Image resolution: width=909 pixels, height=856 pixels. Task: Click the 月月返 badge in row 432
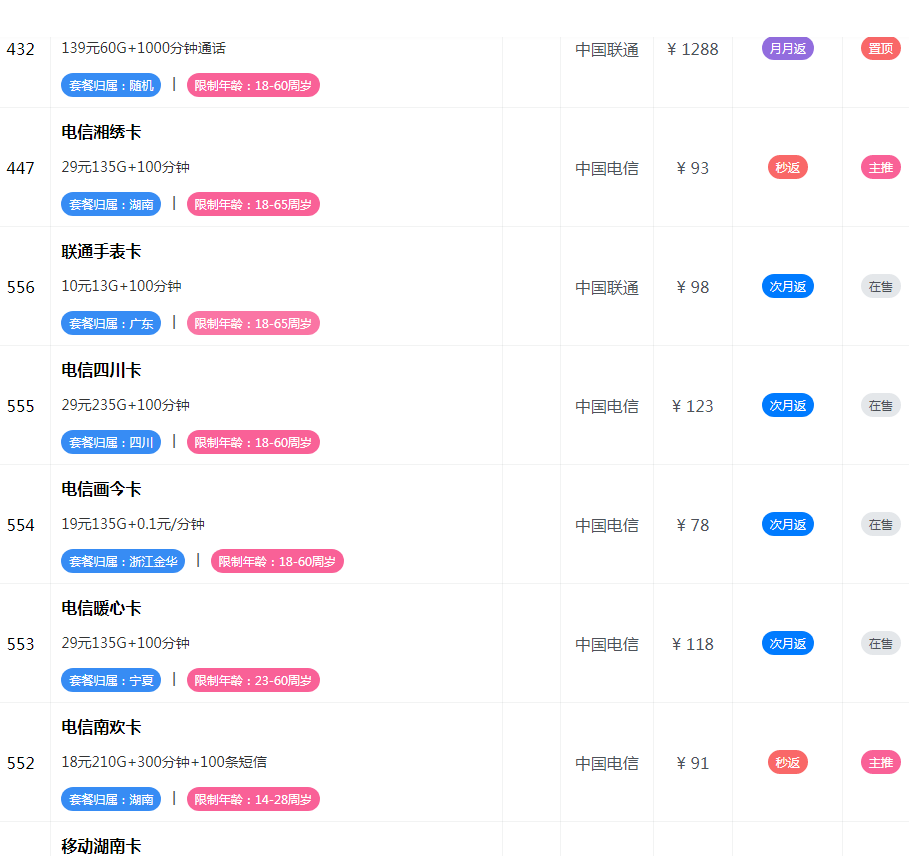click(x=787, y=48)
